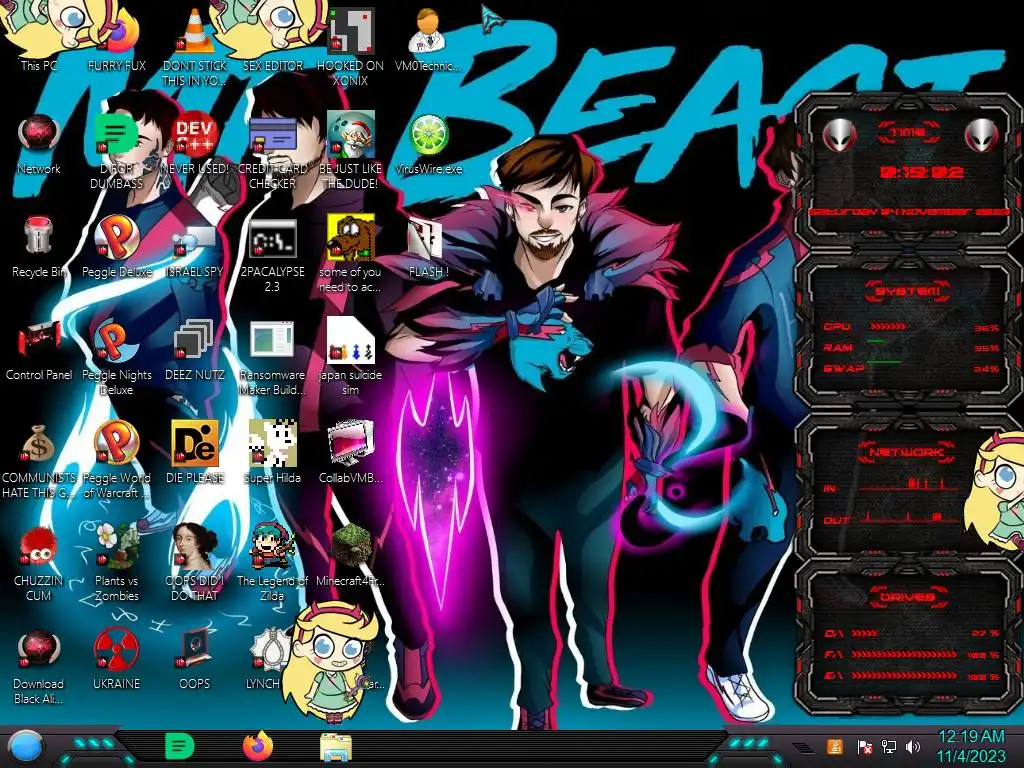Open the orange Java tray icon
The width and height of the screenshot is (1024, 768).
(x=835, y=746)
